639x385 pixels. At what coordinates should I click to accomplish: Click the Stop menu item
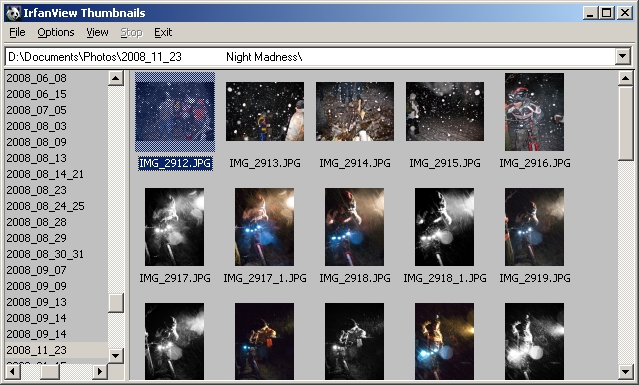tap(131, 32)
